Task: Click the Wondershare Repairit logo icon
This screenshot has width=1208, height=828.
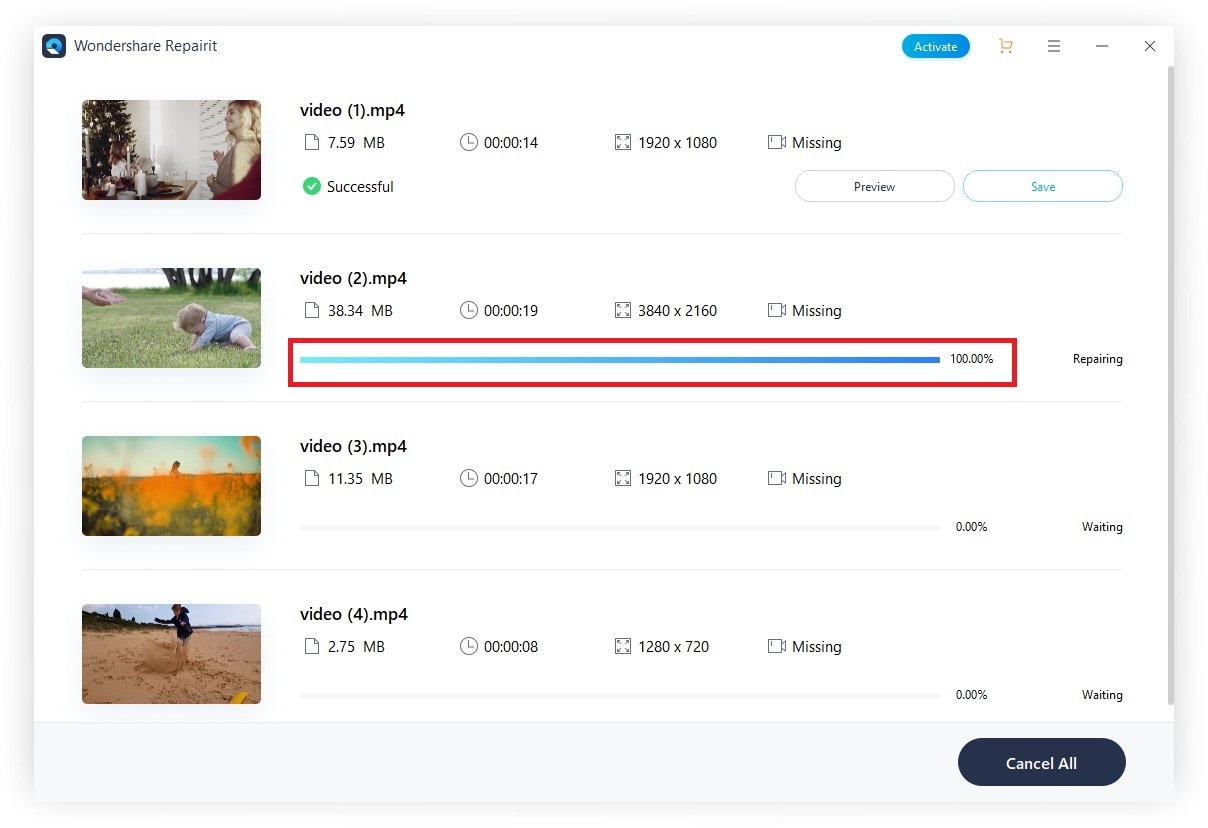Action: [54, 46]
